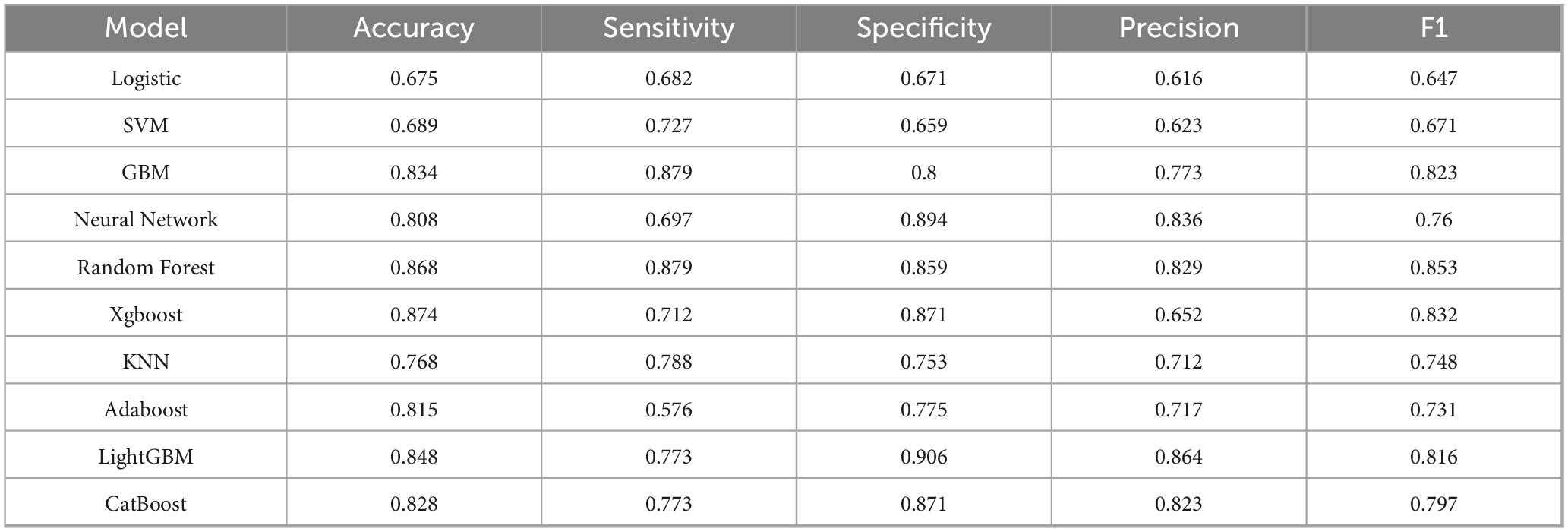The image size is (1568, 532).
Task: Click the Xgboost model name
Action: [146, 315]
